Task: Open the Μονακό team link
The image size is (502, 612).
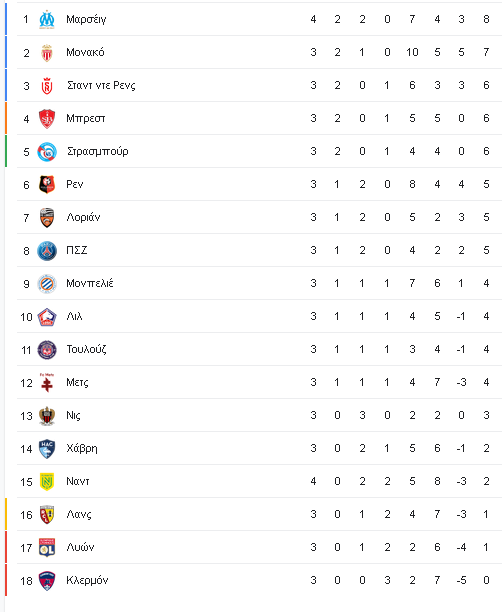Action: coord(85,52)
